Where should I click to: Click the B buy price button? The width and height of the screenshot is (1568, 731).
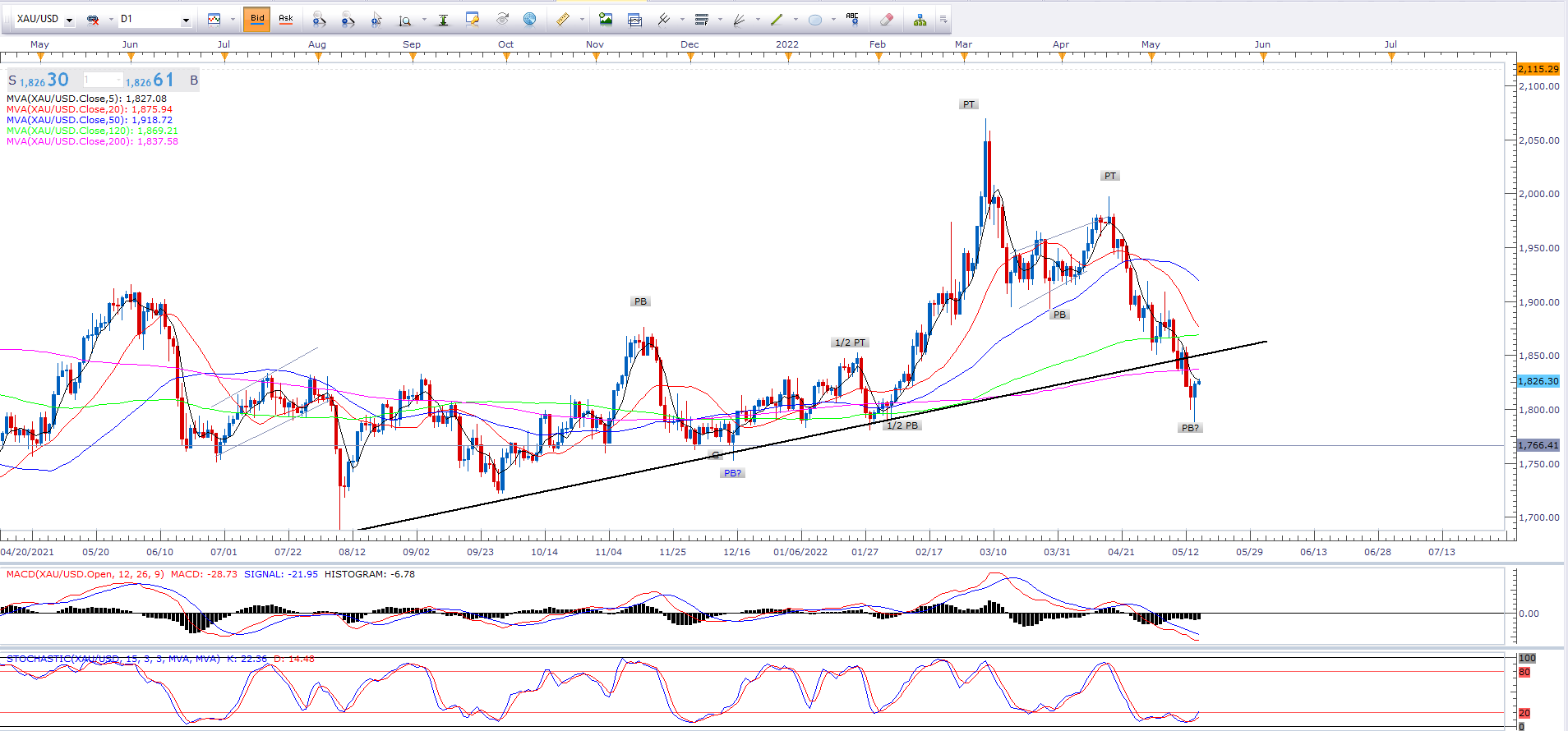point(194,80)
